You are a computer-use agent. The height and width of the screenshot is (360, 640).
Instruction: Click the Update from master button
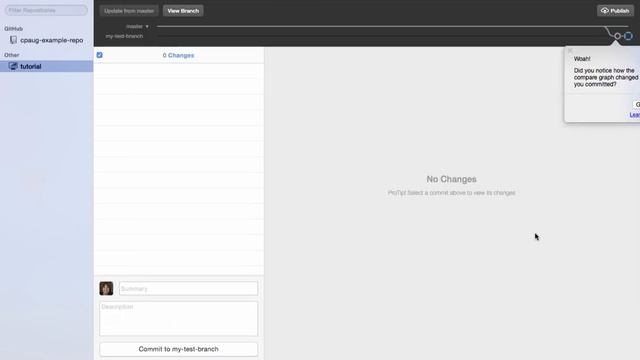[129, 11]
